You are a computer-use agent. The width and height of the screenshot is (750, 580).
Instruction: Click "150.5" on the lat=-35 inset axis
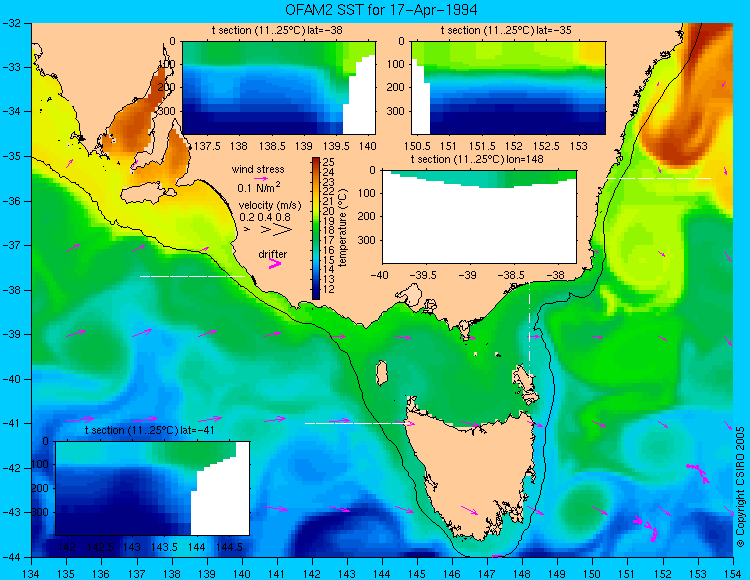(418, 146)
